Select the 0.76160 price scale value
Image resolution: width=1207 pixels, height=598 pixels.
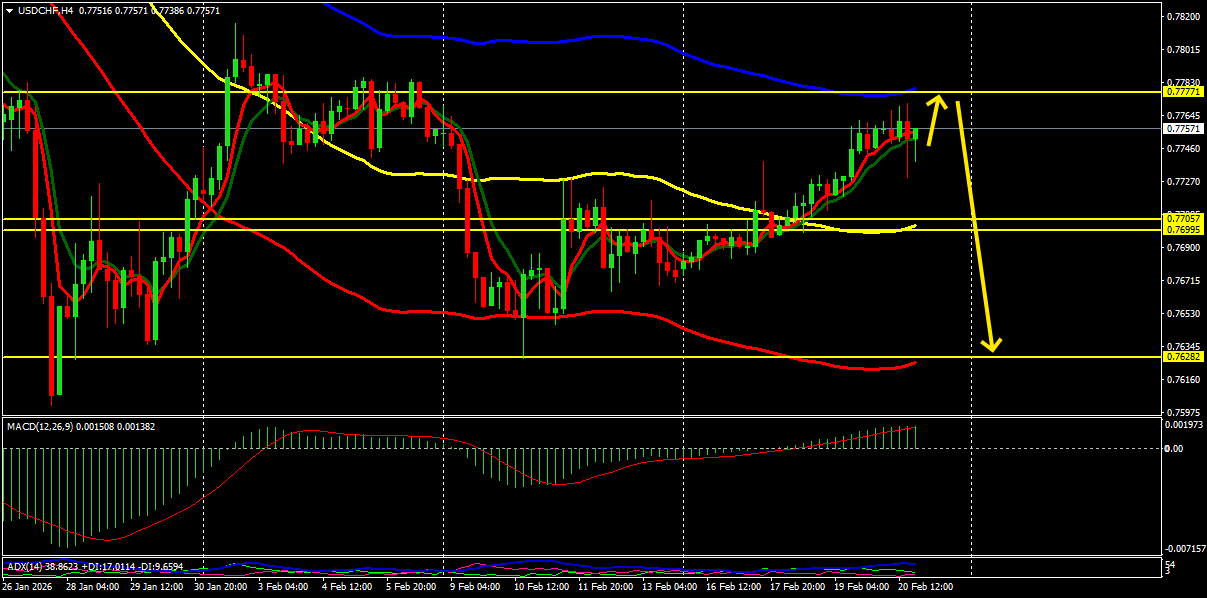pyautogui.click(x=1183, y=380)
